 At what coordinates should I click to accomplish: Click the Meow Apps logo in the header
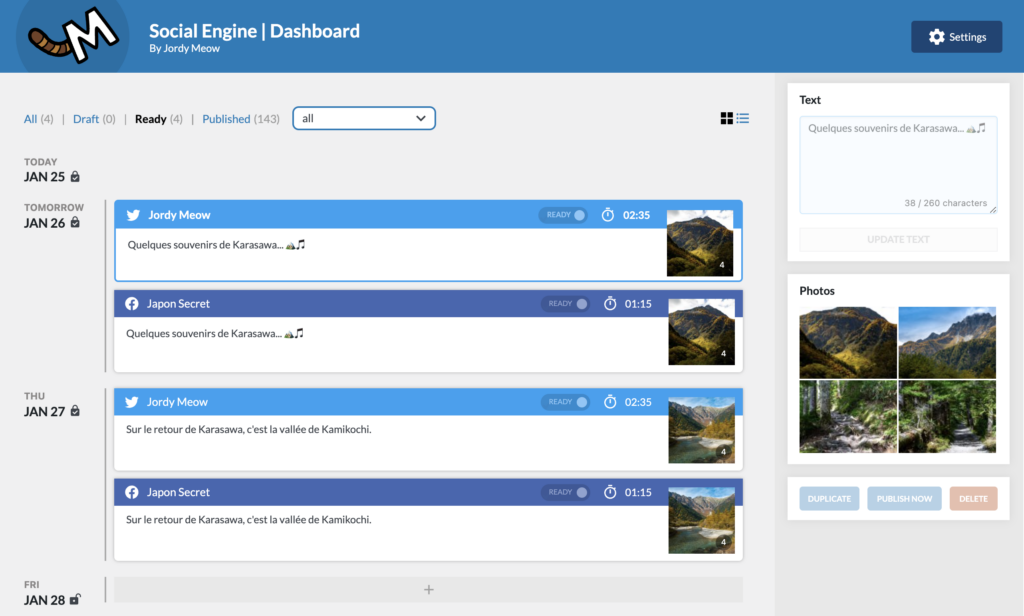[71, 36]
